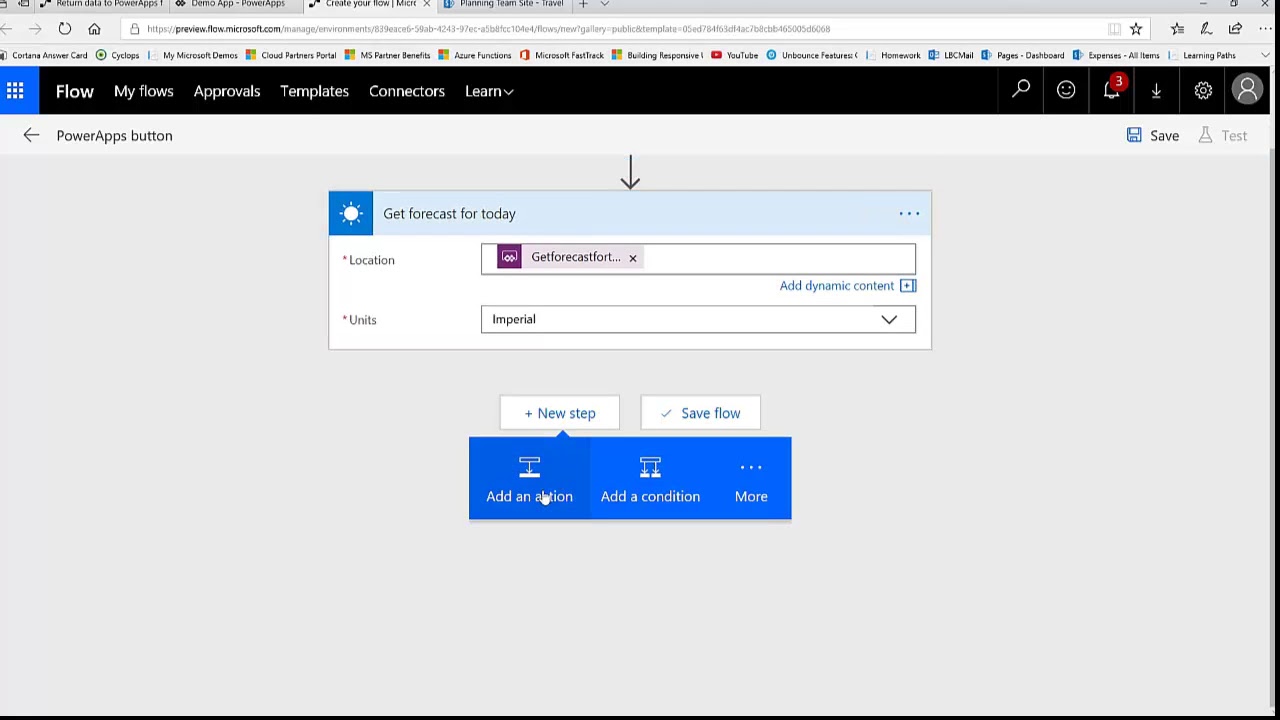
Task: Click the PowerApps button flow title
Action: pyautogui.click(x=114, y=135)
